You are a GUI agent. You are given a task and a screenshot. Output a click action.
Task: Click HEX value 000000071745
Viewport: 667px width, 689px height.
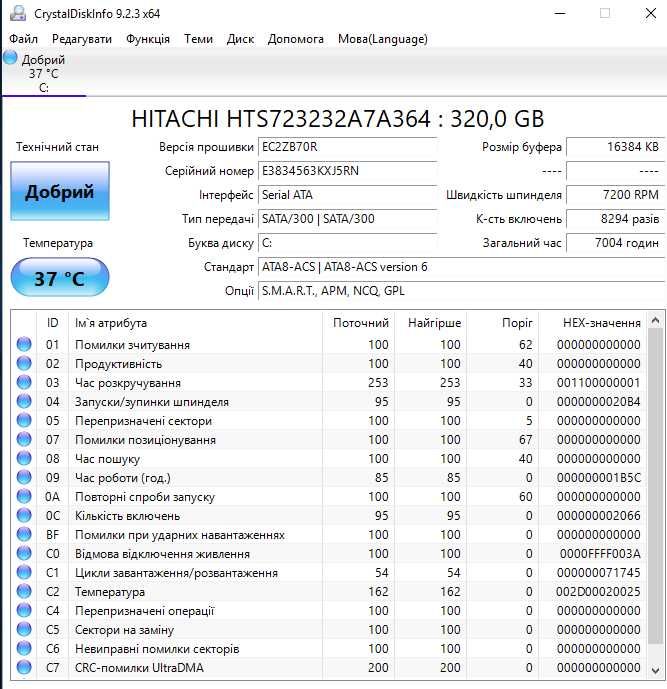pos(598,573)
